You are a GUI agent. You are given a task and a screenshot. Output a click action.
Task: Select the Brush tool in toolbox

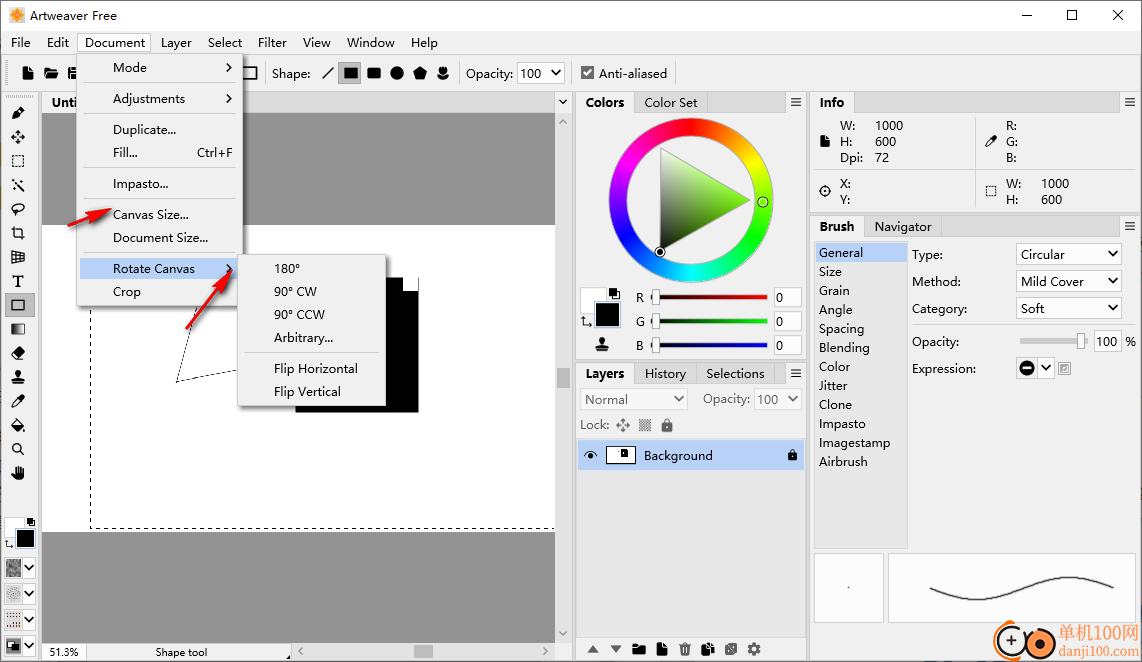click(18, 113)
